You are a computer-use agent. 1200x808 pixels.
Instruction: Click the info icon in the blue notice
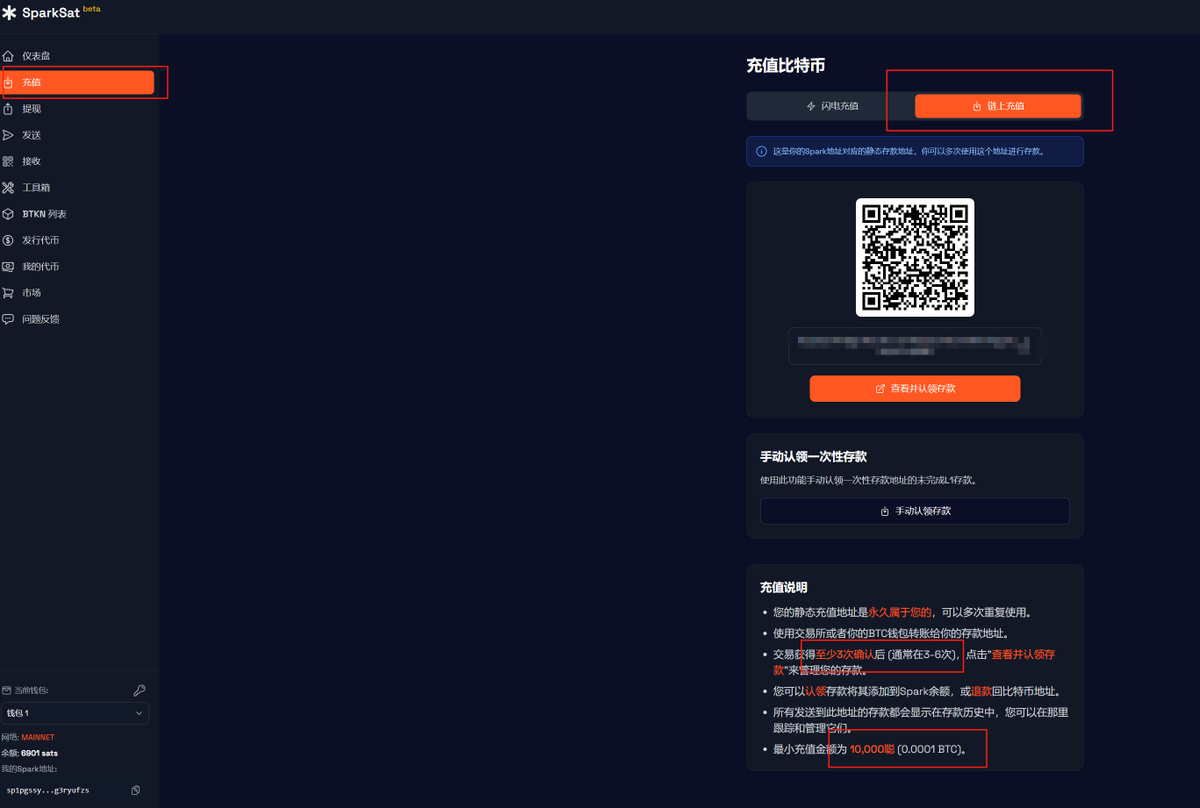(x=761, y=151)
